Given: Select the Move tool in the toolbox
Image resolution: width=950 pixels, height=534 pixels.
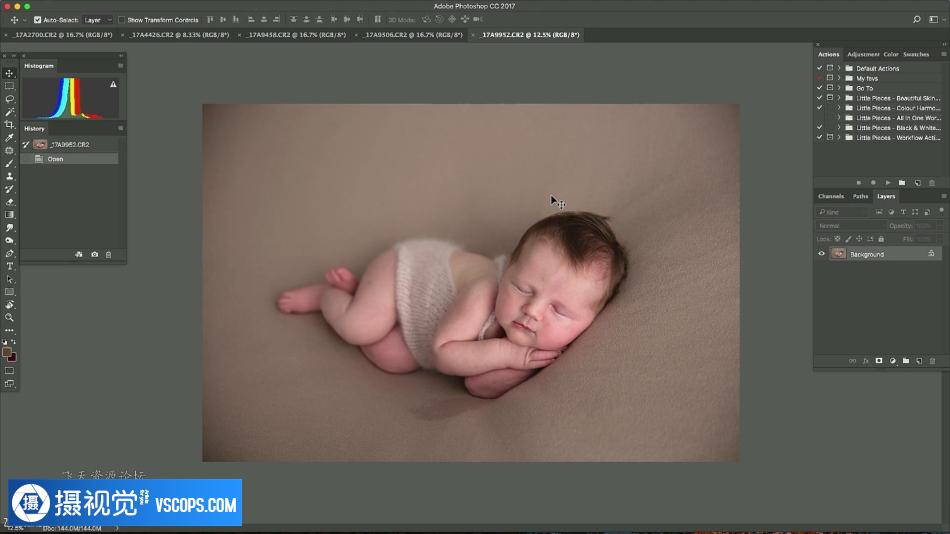Looking at the screenshot, I should pos(9,73).
